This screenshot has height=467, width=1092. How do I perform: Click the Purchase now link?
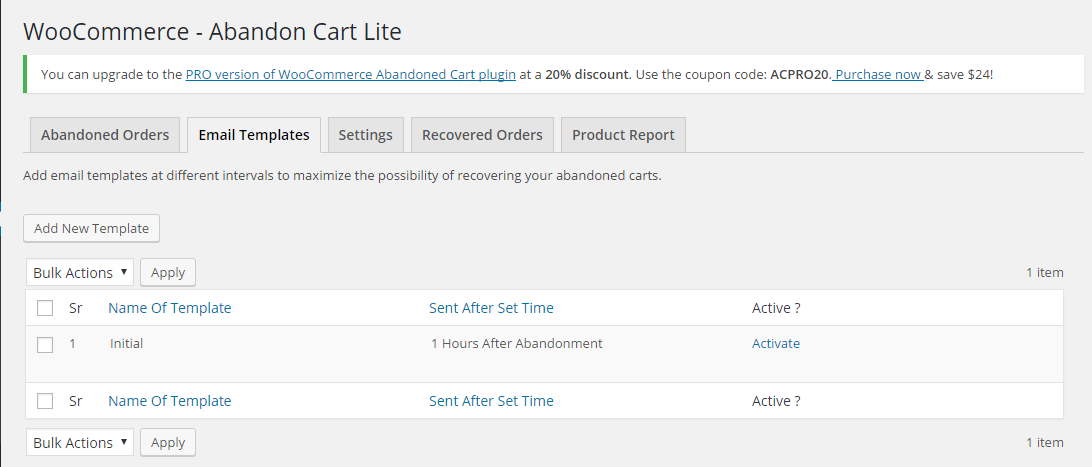(877, 75)
